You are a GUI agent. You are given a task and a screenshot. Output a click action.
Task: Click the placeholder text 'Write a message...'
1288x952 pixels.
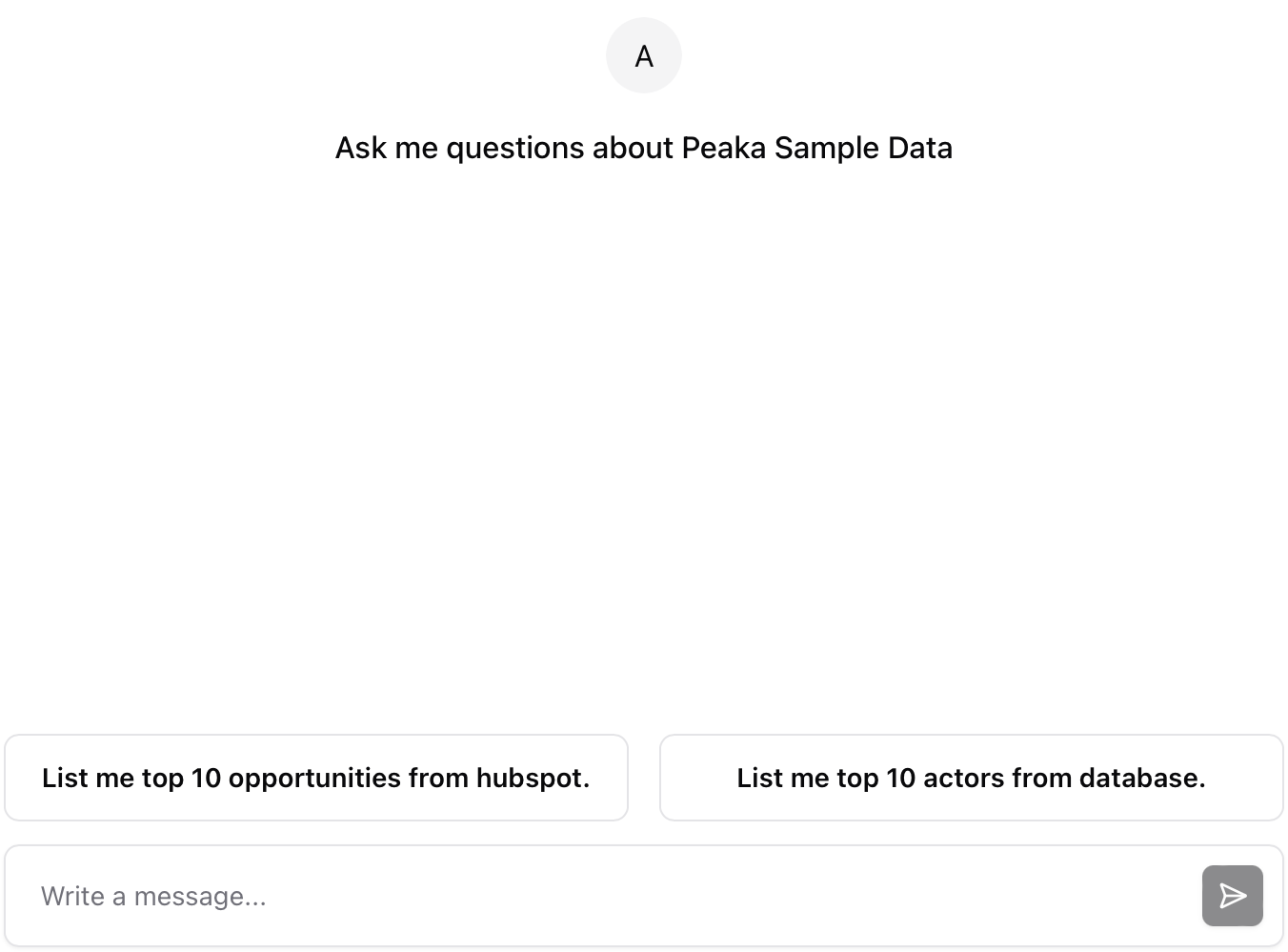pyautogui.click(x=153, y=896)
